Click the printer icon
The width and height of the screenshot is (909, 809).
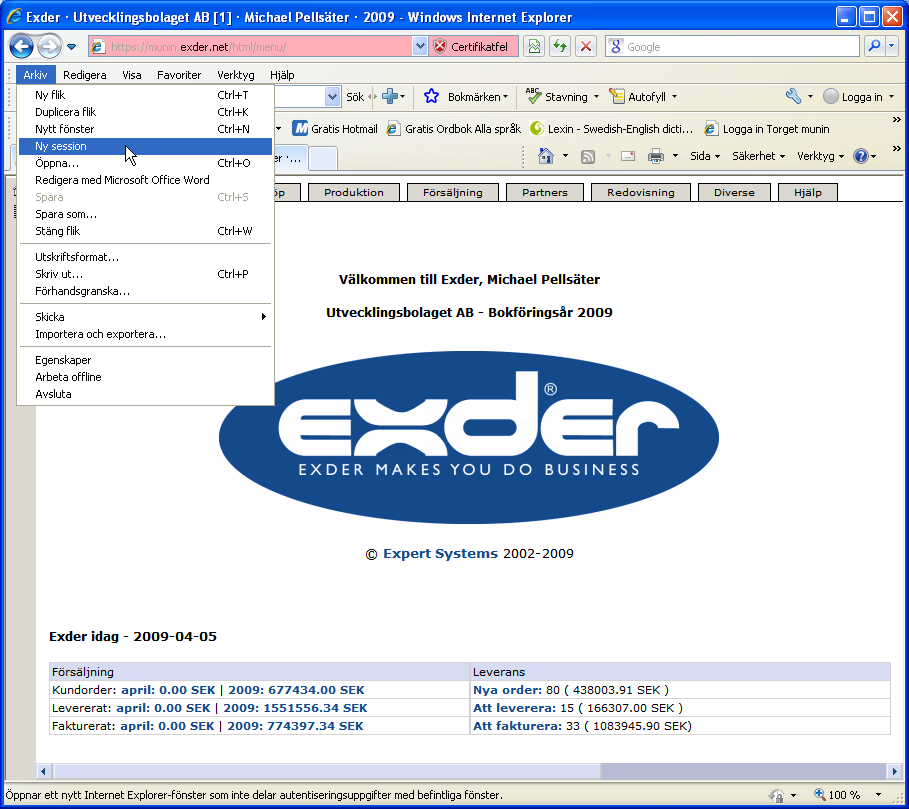coord(656,156)
